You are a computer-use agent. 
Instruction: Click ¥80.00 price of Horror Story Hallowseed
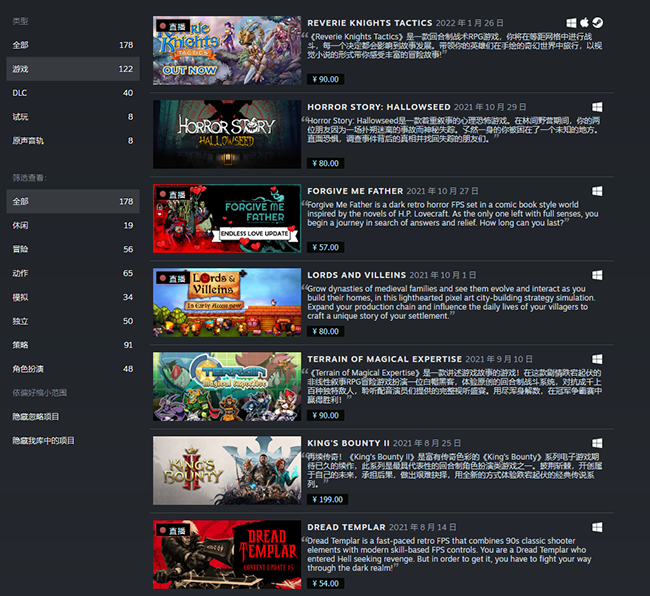(x=325, y=163)
